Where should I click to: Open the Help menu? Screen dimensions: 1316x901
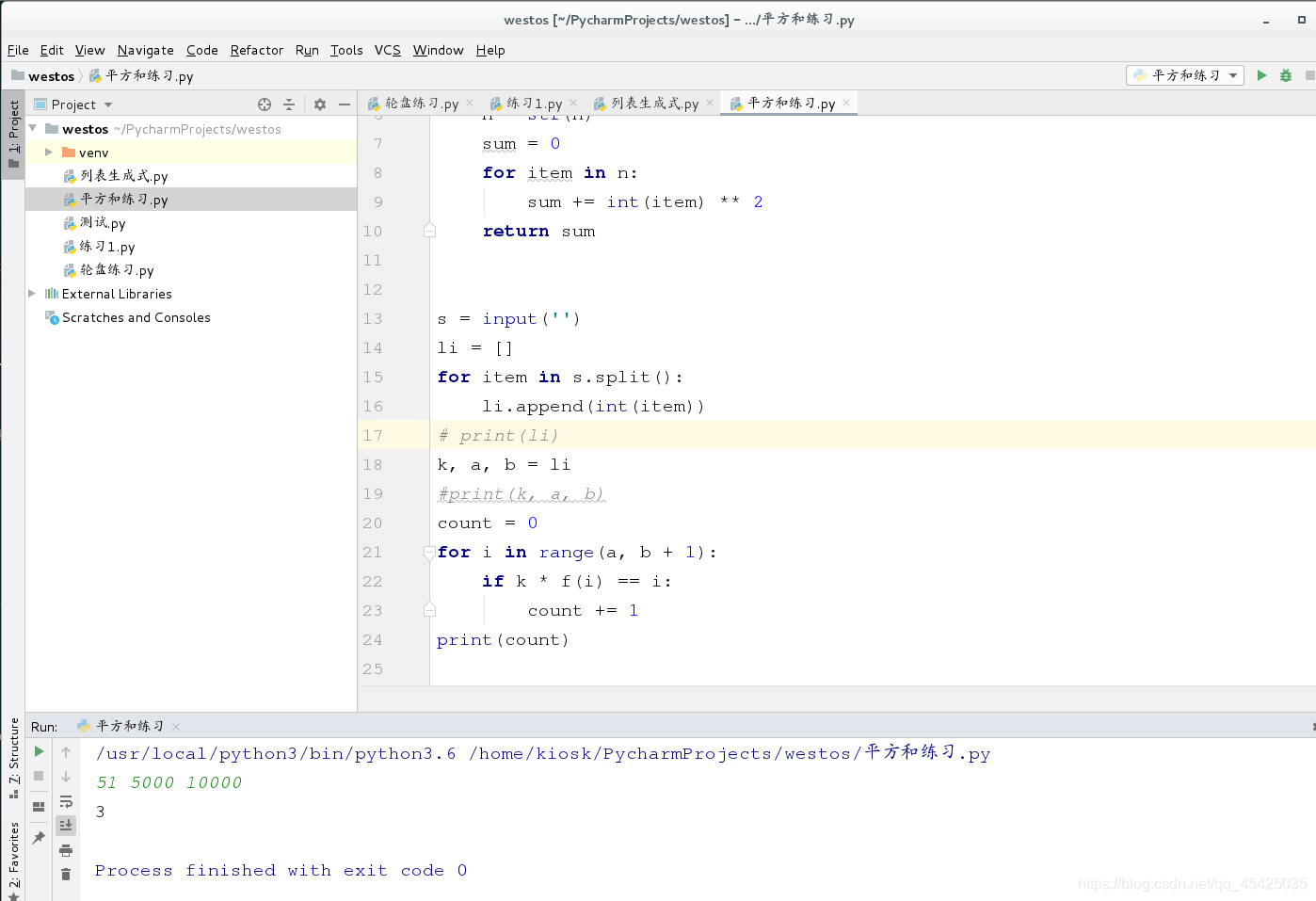click(x=490, y=50)
